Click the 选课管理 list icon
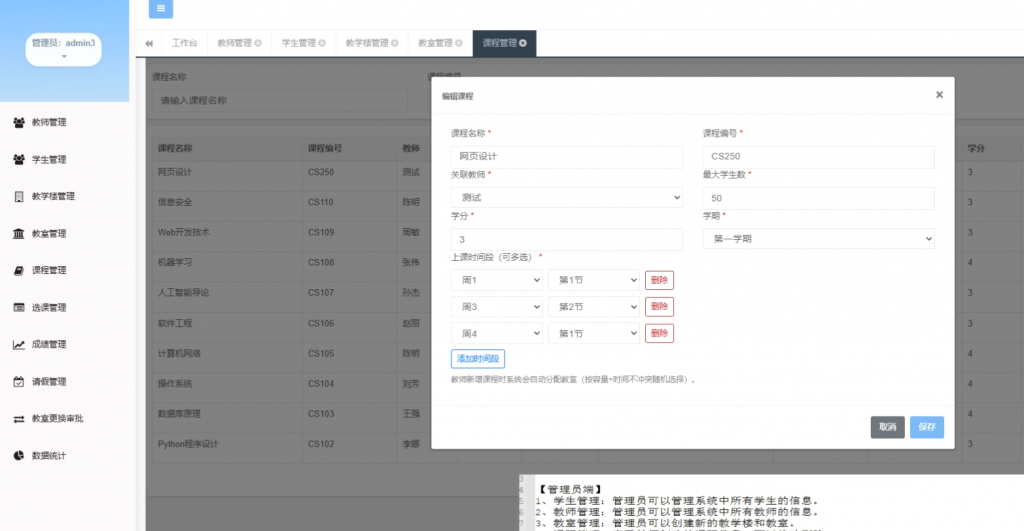 coord(19,308)
